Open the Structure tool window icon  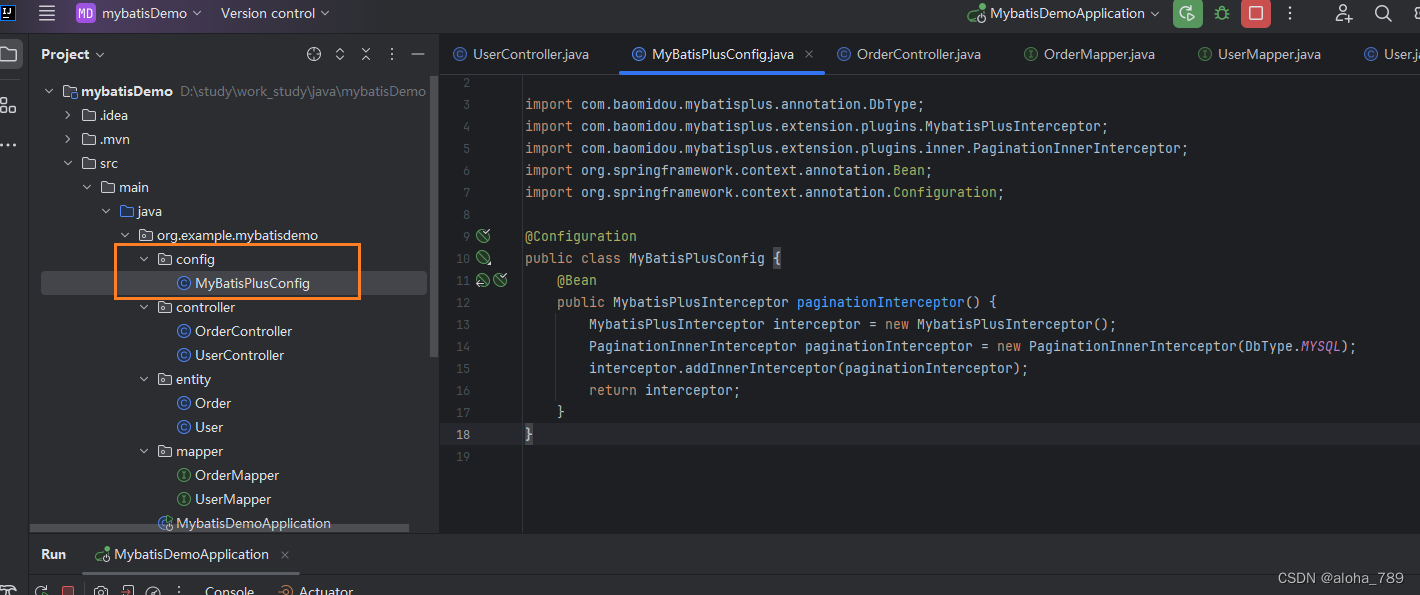click(8, 104)
